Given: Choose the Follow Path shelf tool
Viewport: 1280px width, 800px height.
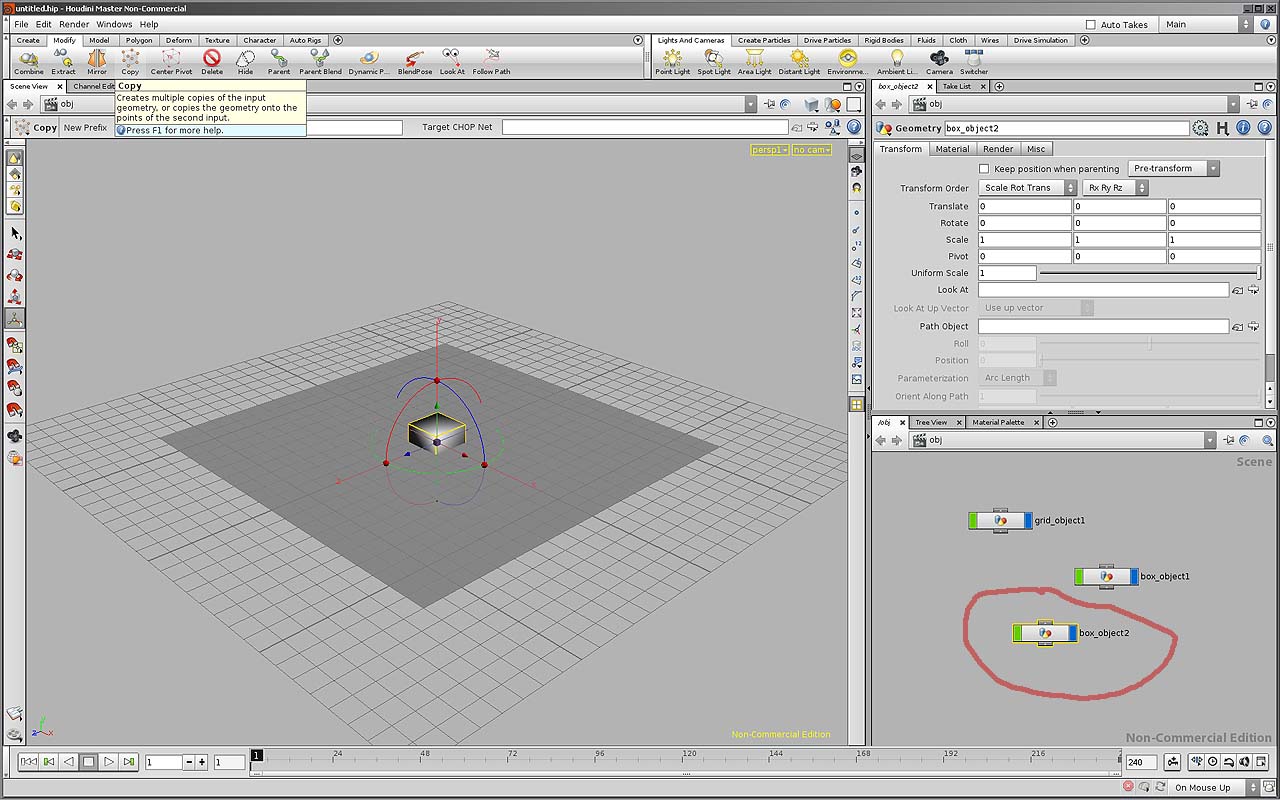Looking at the screenshot, I should (x=491, y=62).
